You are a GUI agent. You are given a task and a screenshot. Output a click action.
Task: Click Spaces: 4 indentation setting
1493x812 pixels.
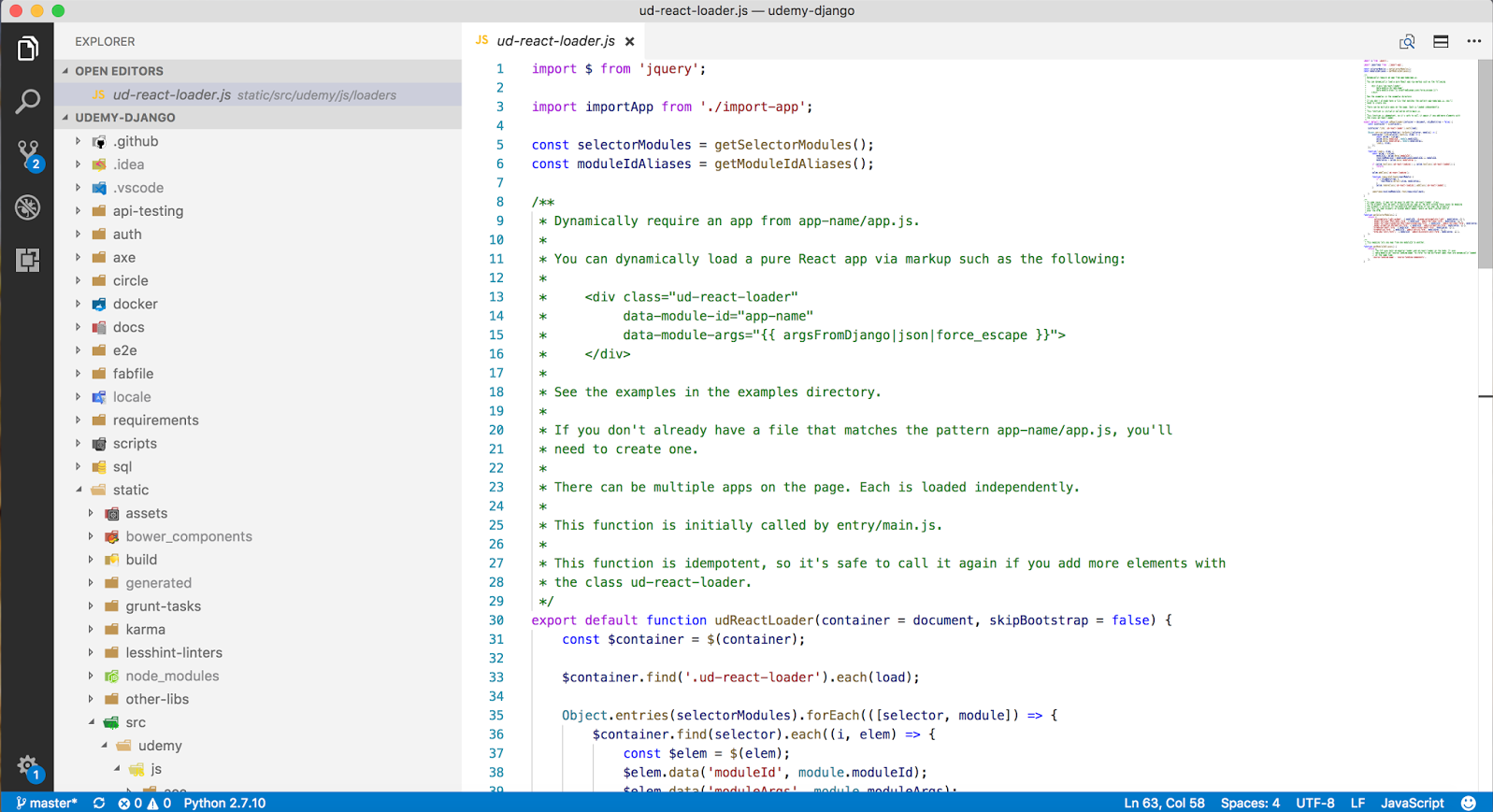tap(1250, 803)
